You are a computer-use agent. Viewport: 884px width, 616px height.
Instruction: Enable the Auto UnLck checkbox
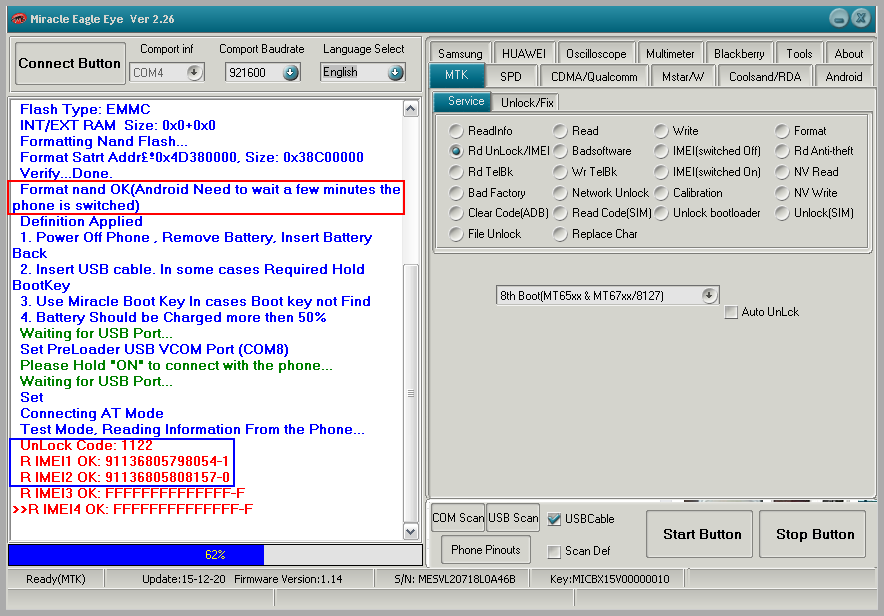(731, 312)
